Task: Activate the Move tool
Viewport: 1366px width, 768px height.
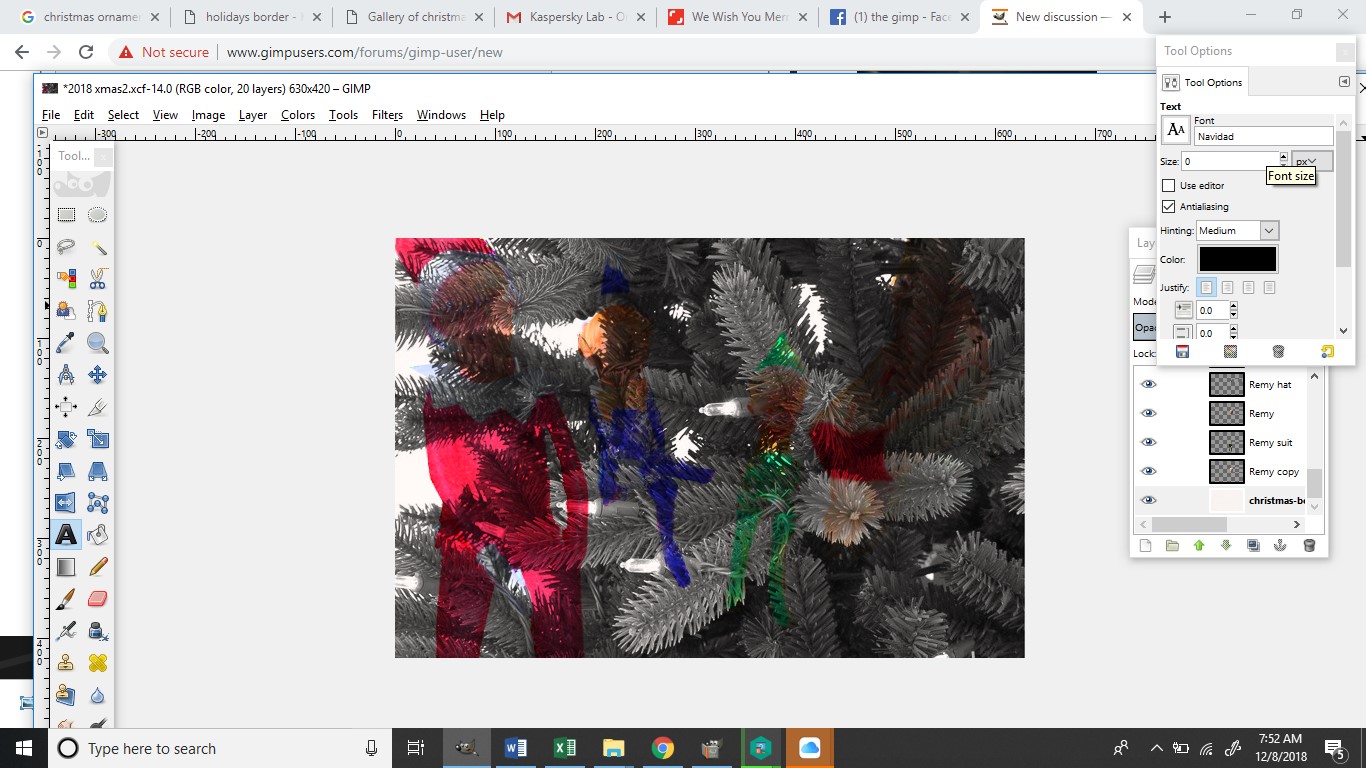Action: click(97, 375)
